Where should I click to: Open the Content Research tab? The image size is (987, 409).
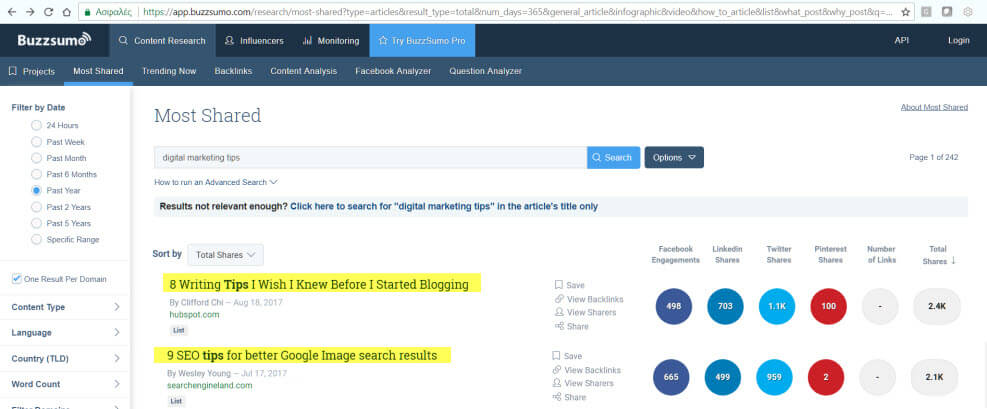tap(162, 40)
